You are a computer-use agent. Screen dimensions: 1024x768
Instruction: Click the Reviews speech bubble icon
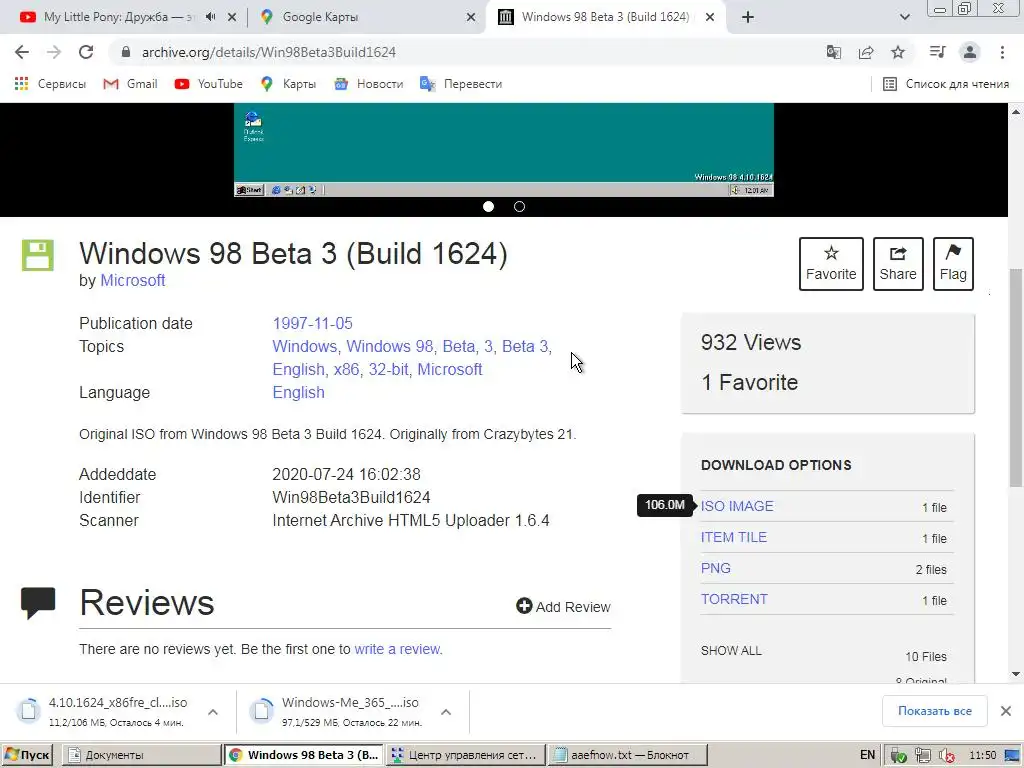point(38,602)
